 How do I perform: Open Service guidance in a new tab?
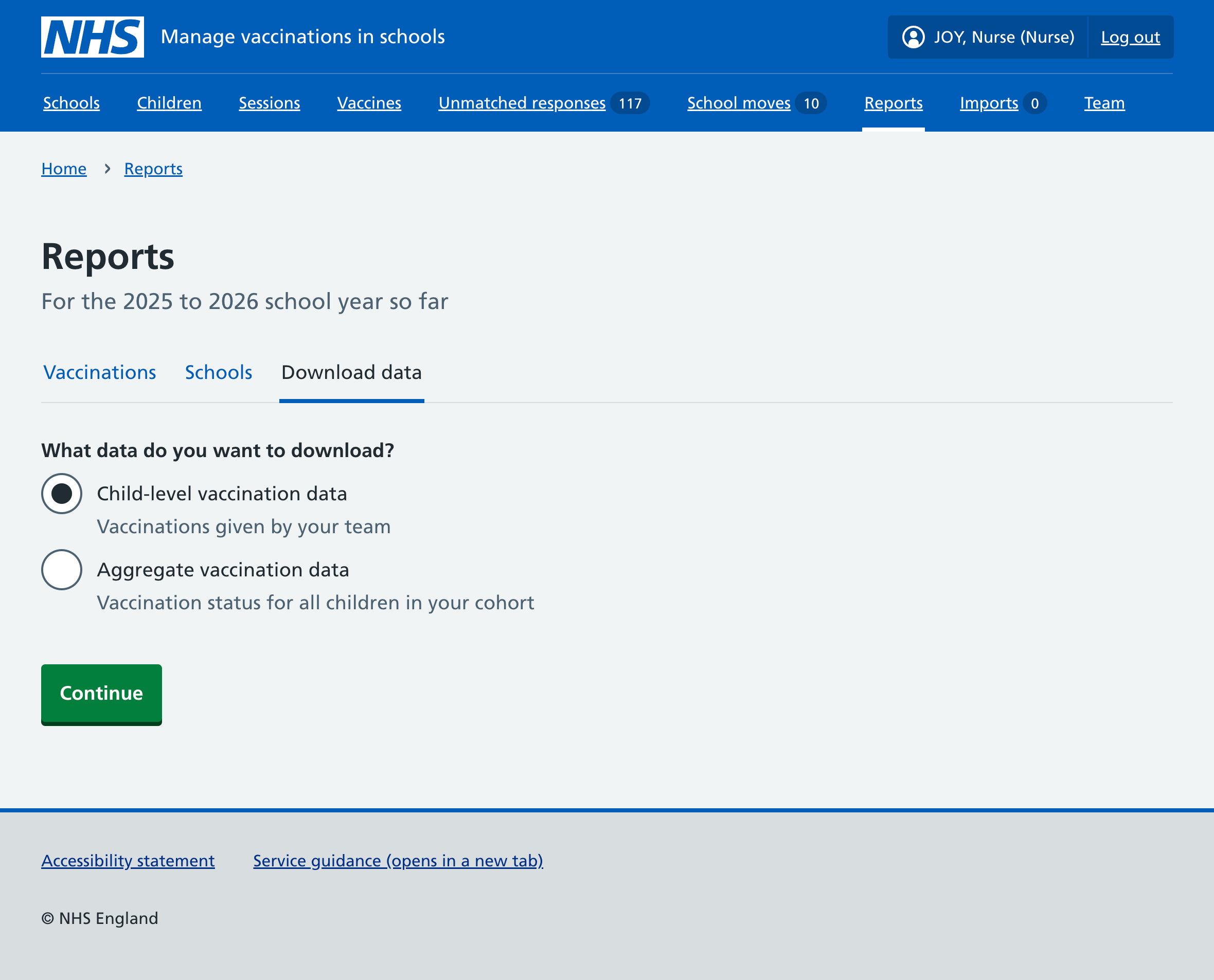point(397,860)
